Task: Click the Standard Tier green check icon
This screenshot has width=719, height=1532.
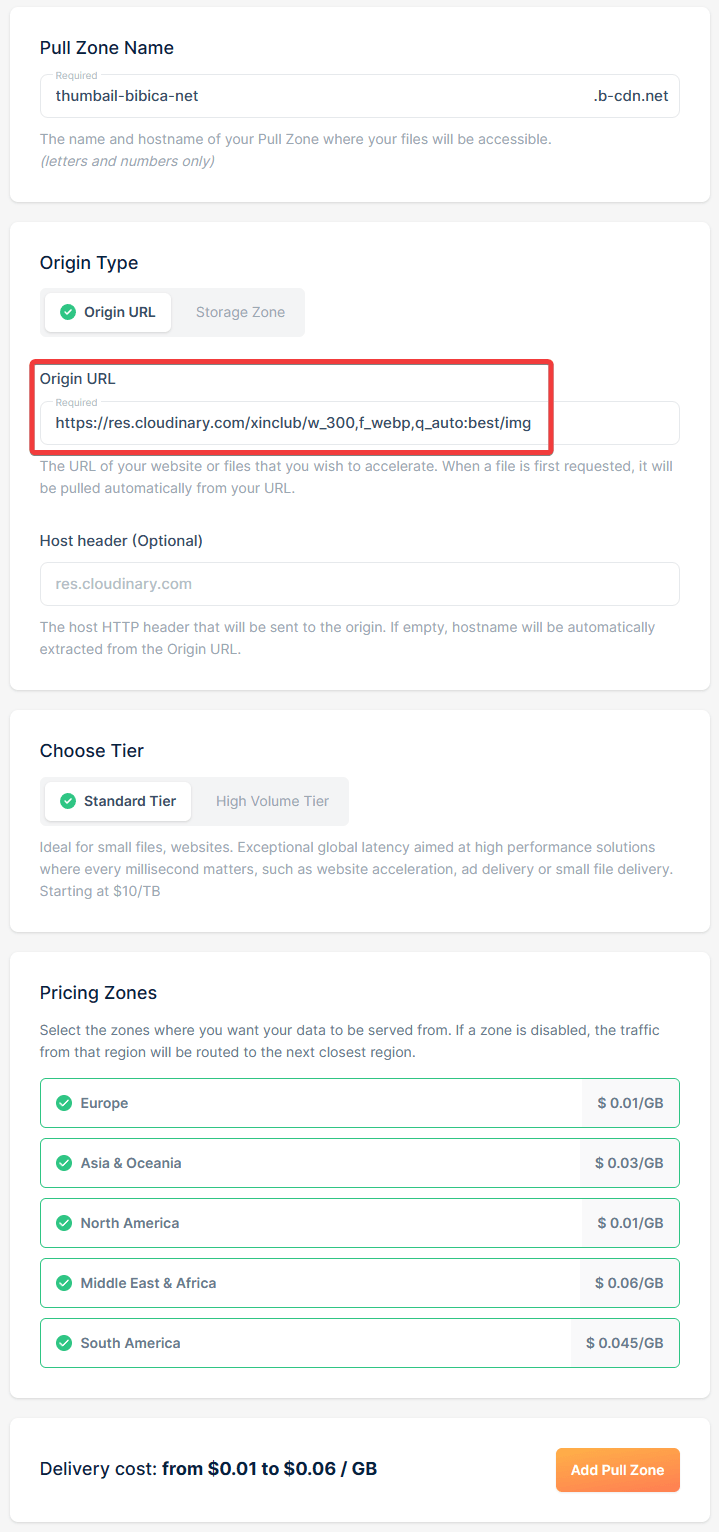Action: tap(68, 801)
